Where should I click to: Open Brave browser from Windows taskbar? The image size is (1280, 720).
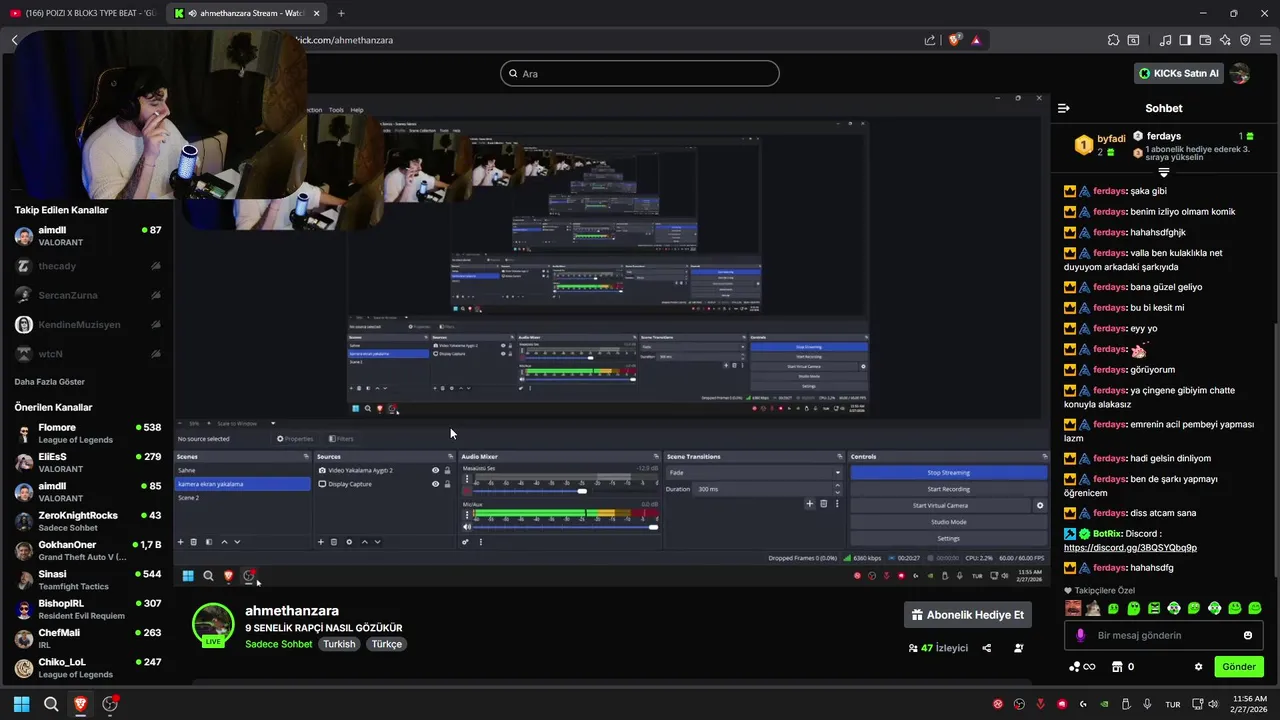(x=80, y=704)
